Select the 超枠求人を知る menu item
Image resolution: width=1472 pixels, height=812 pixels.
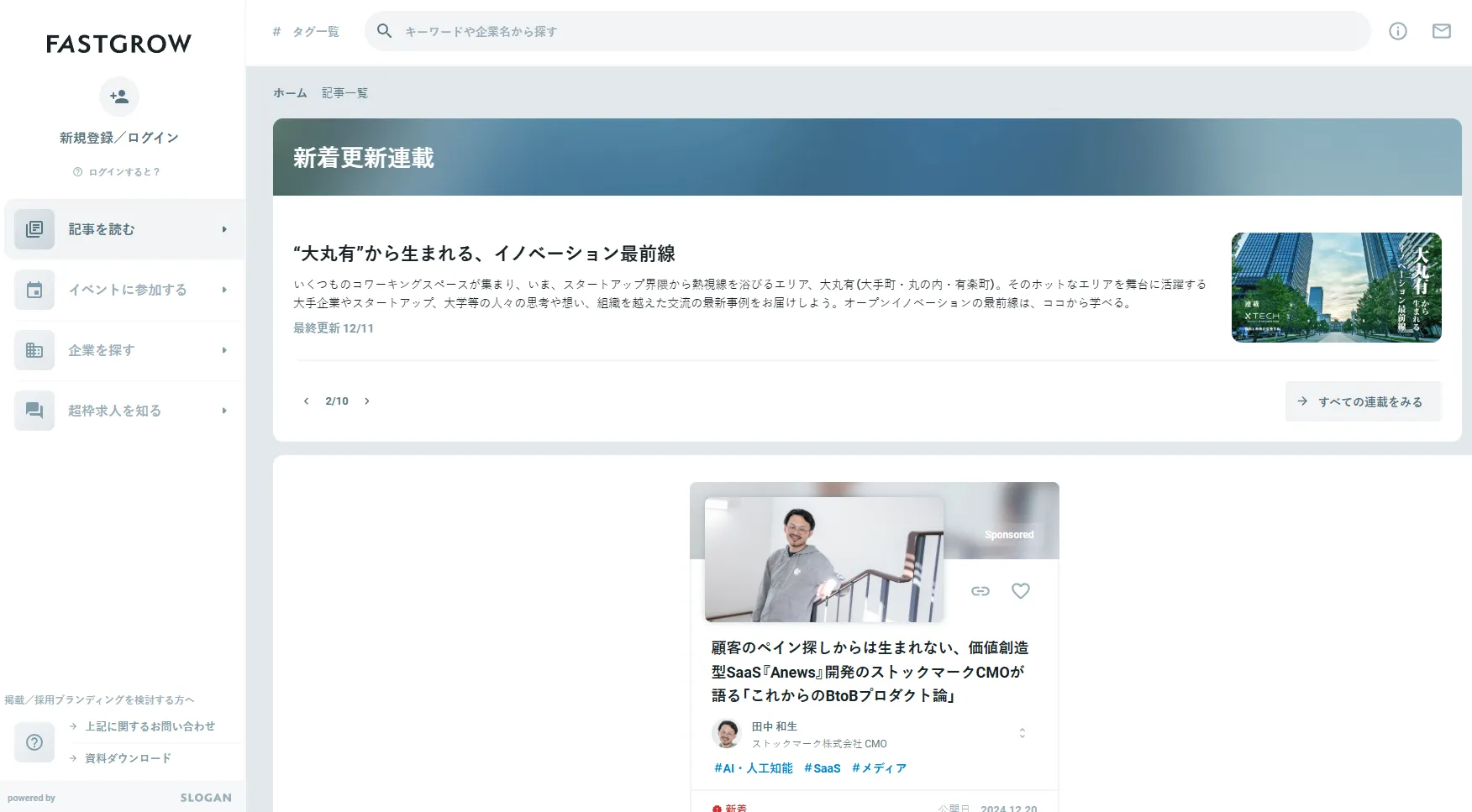125,411
